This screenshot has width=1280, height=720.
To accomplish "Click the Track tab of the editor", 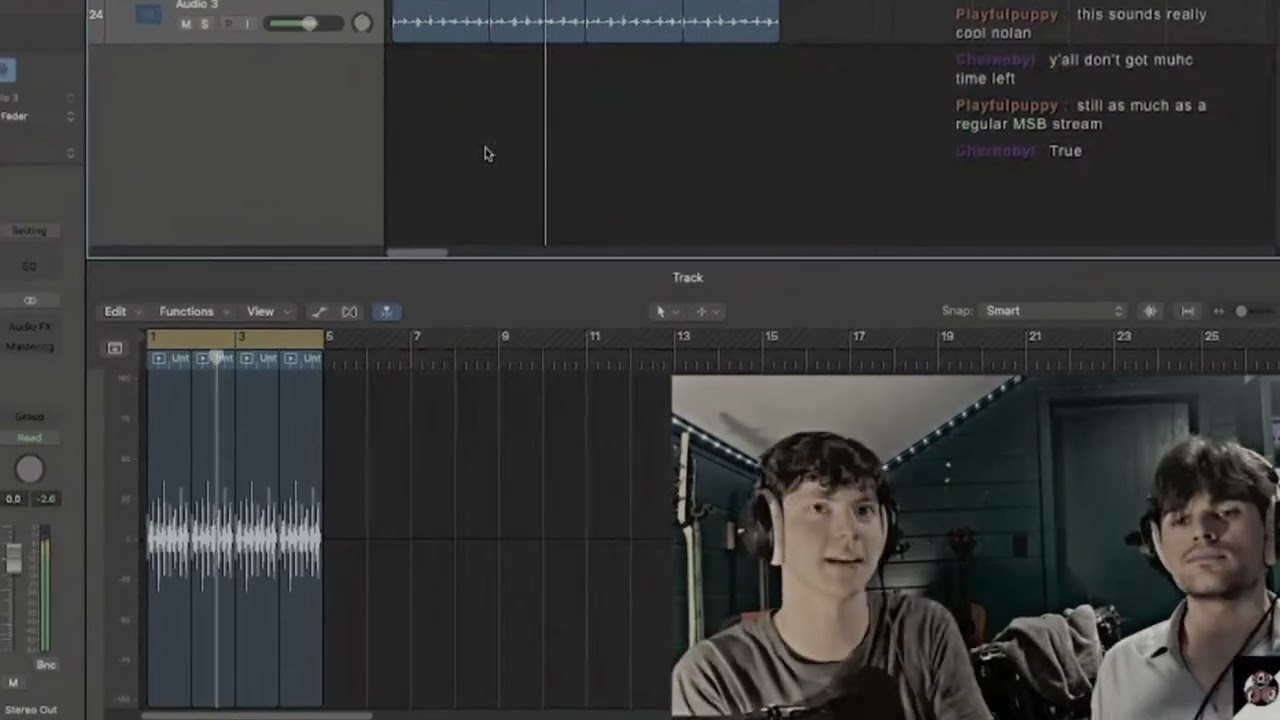I will pyautogui.click(x=688, y=278).
